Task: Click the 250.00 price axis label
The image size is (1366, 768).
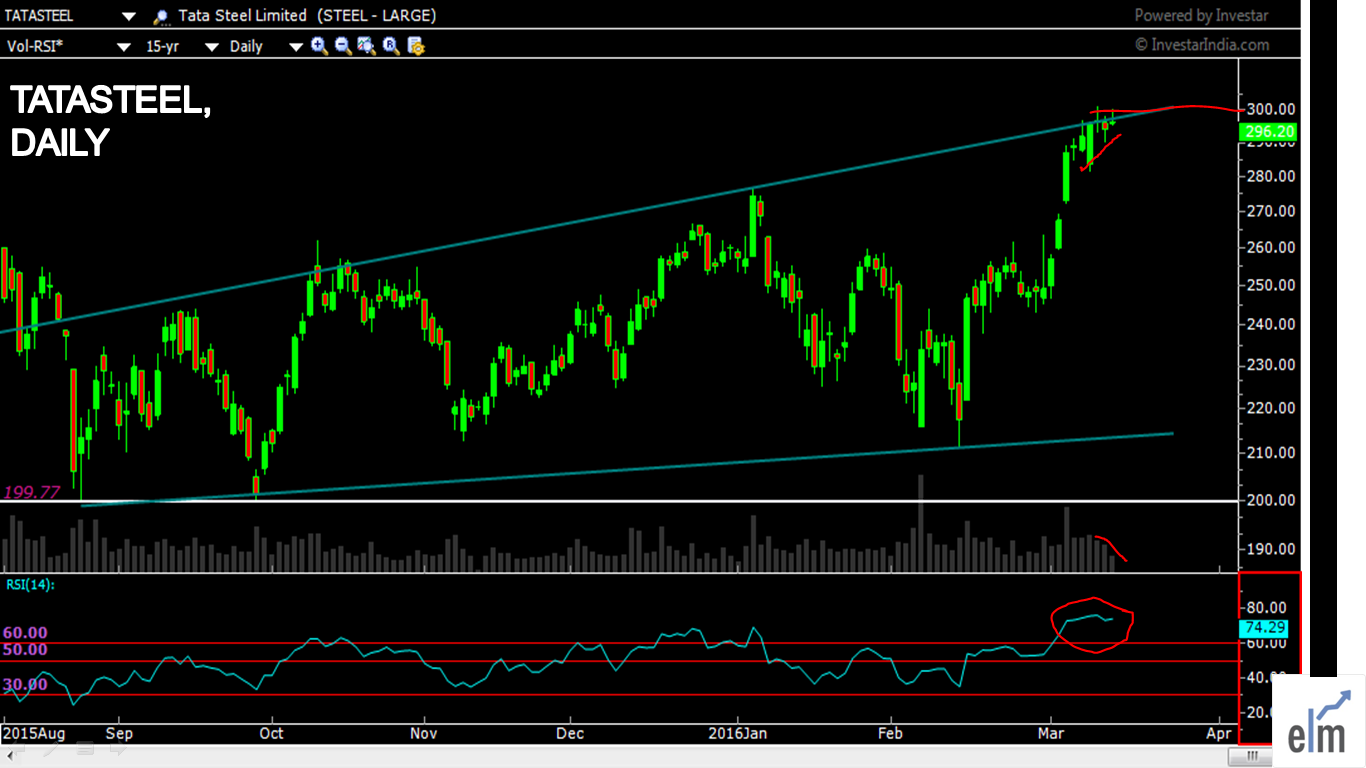Action: tap(1270, 285)
